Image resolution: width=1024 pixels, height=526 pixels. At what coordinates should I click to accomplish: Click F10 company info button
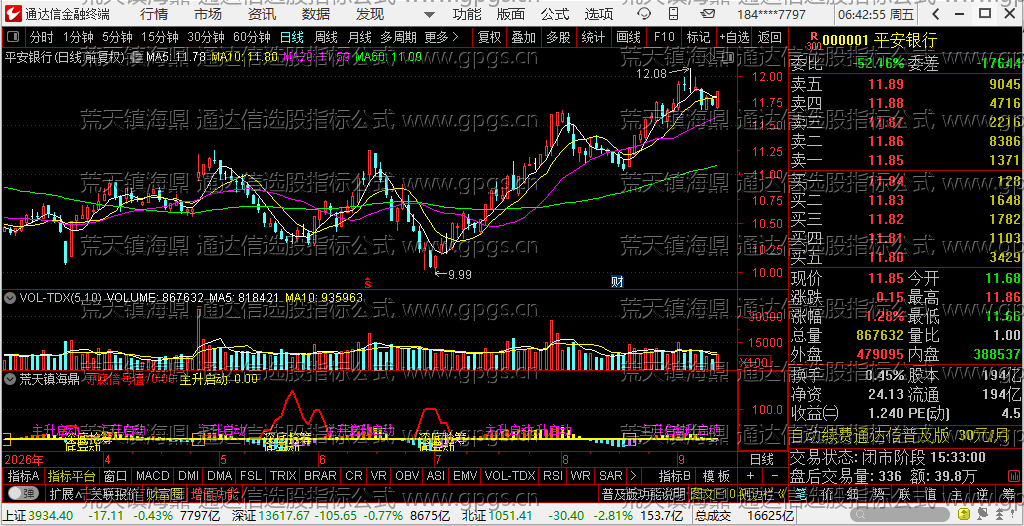pyautogui.click(x=663, y=37)
